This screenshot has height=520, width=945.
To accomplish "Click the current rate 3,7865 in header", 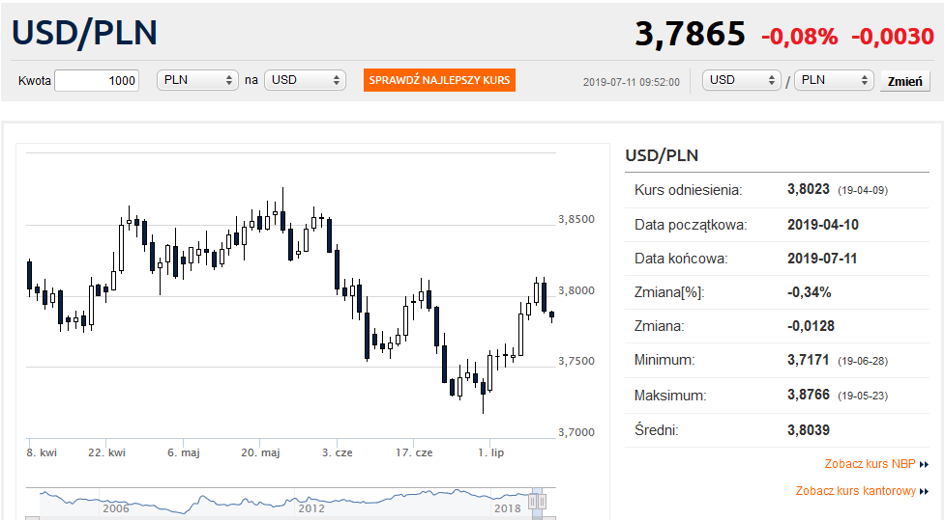I will click(x=689, y=34).
